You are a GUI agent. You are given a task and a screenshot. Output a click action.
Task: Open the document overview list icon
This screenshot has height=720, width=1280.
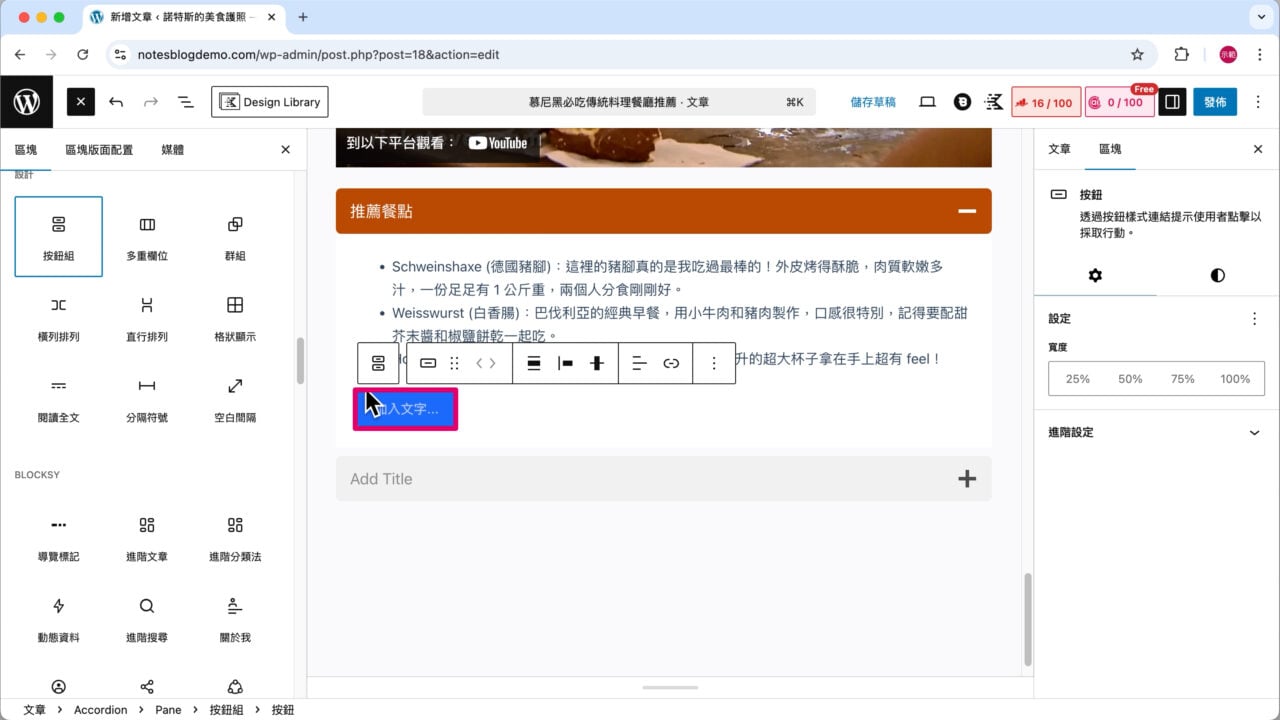click(185, 101)
